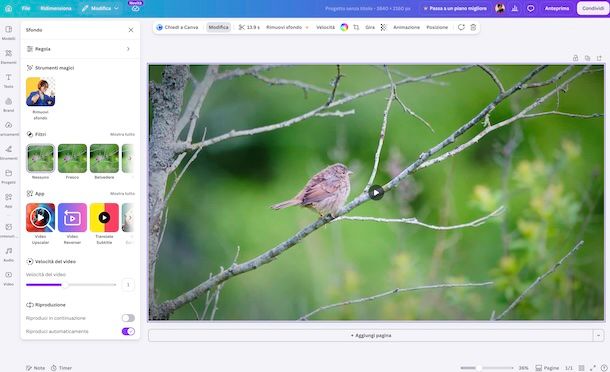Image resolution: width=610 pixels, height=372 pixels.
Task: Go to the Canva home icon
Action: (x=9, y=8)
